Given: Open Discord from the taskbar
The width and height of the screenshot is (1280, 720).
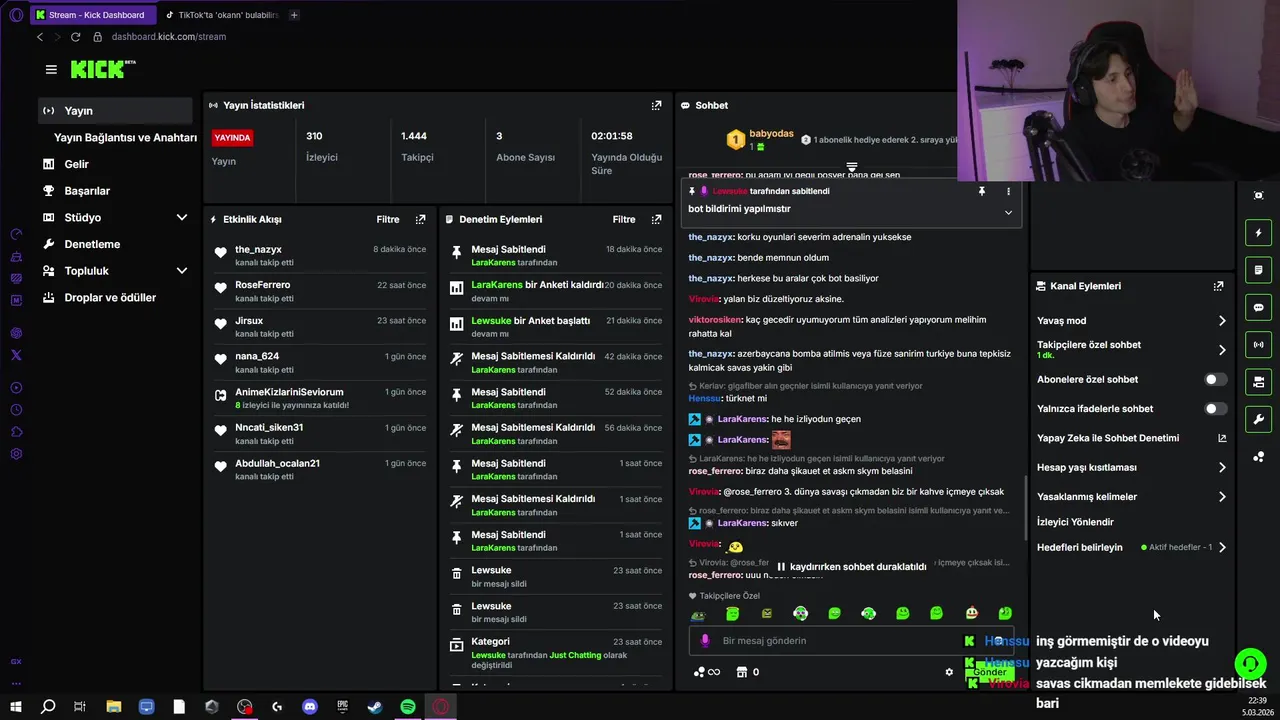Looking at the screenshot, I should tap(310, 707).
